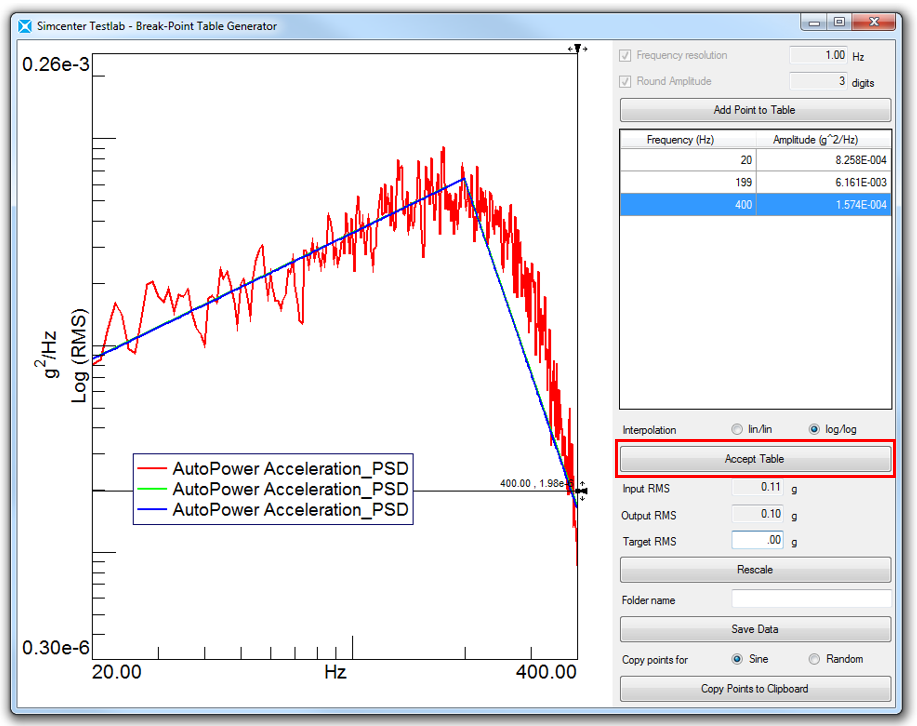The width and height of the screenshot is (917, 726).
Task: Toggle the Frequency resolution checkbox
Action: 626,56
